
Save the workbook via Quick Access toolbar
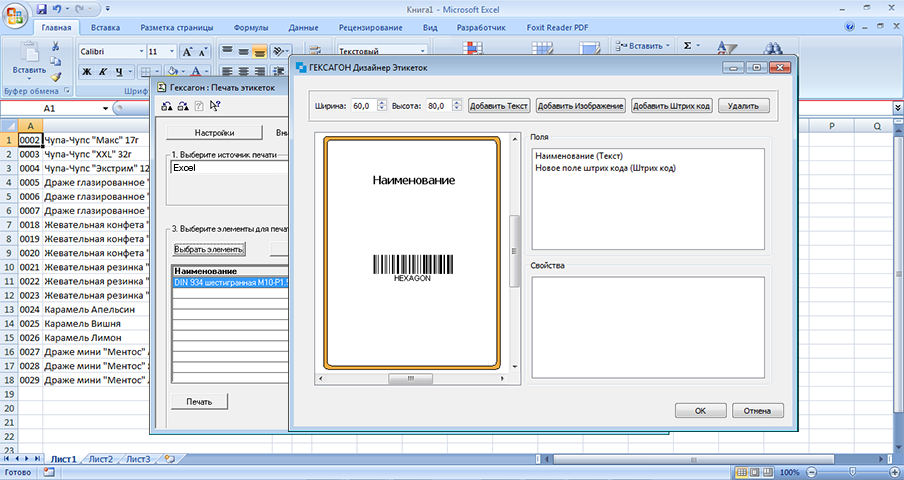pos(42,8)
